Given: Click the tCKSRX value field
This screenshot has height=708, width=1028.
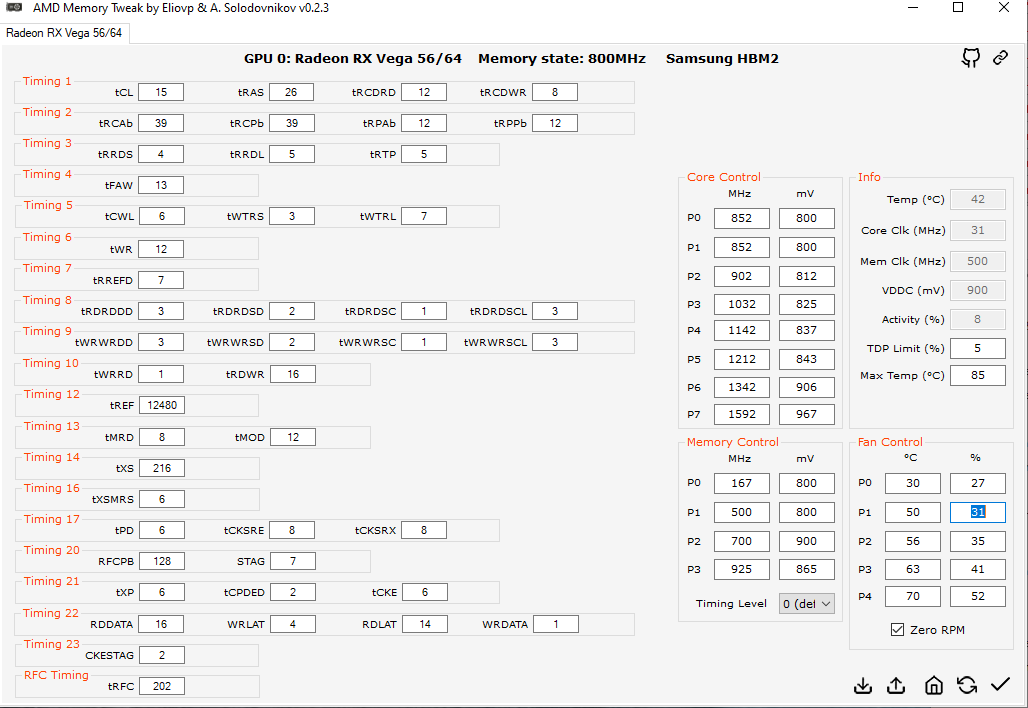Looking at the screenshot, I should tap(424, 530).
